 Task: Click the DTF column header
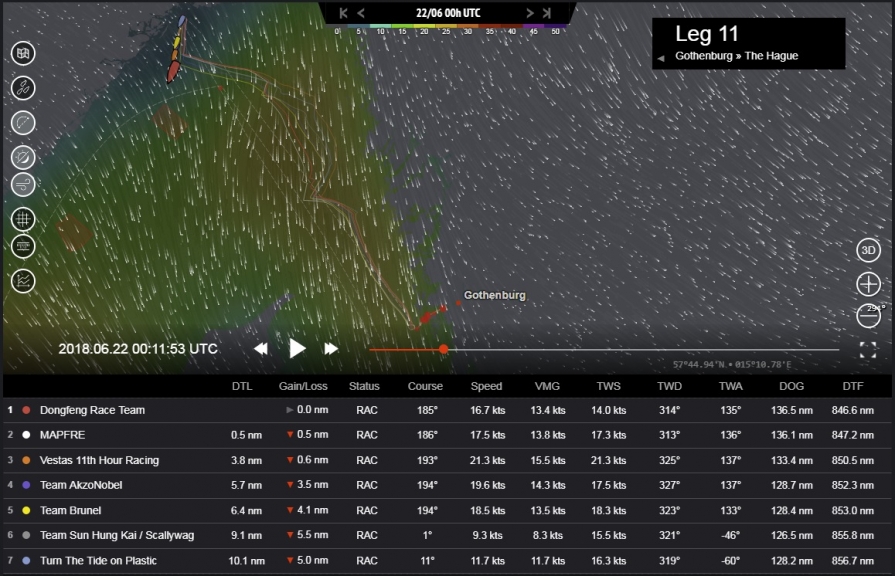[853, 386]
